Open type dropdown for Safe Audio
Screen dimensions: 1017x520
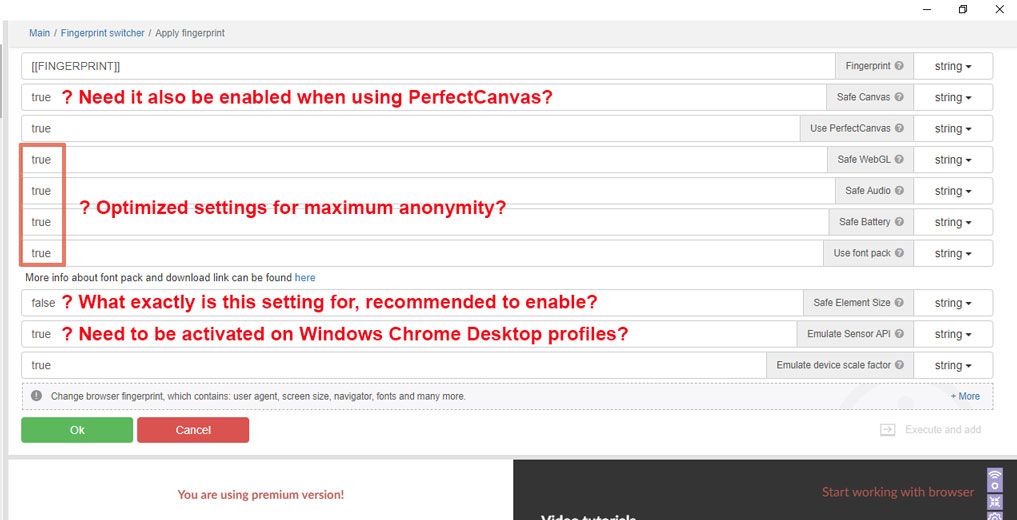pyautogui.click(x=953, y=191)
